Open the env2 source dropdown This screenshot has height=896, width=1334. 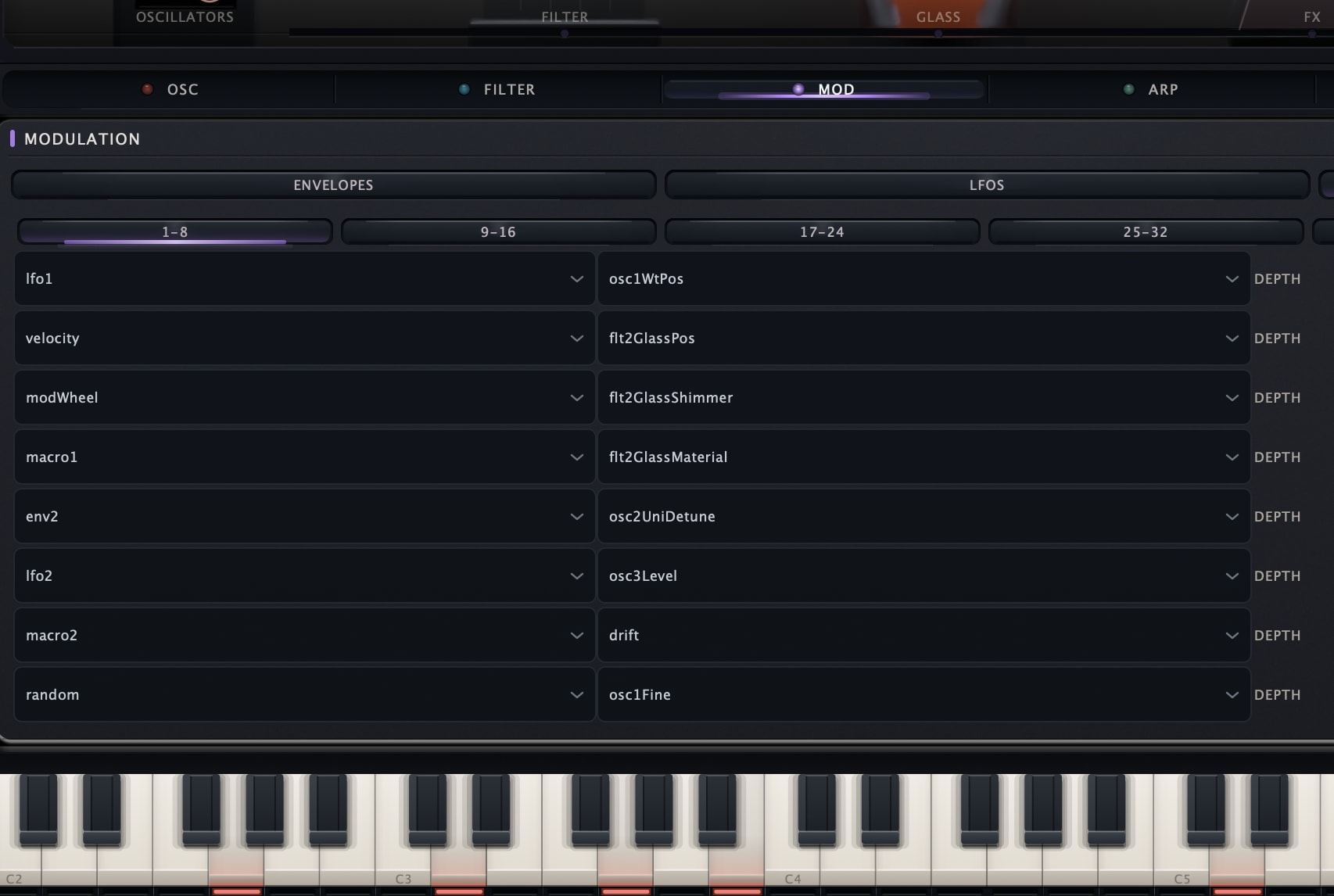[x=304, y=517]
